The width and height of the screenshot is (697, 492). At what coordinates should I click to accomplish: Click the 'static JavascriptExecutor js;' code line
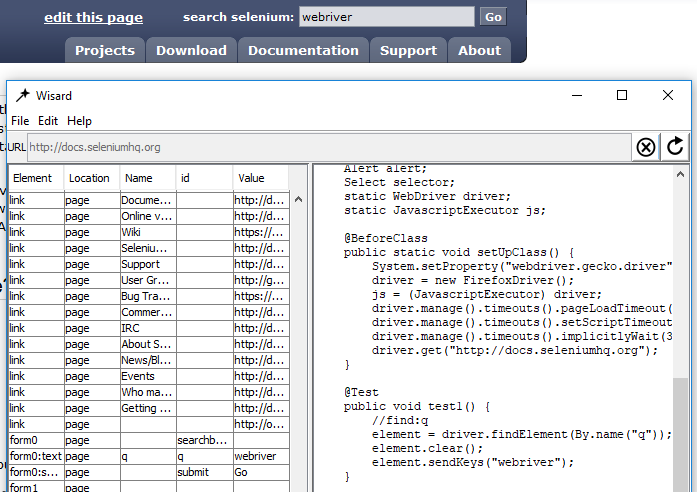pyautogui.click(x=445, y=210)
